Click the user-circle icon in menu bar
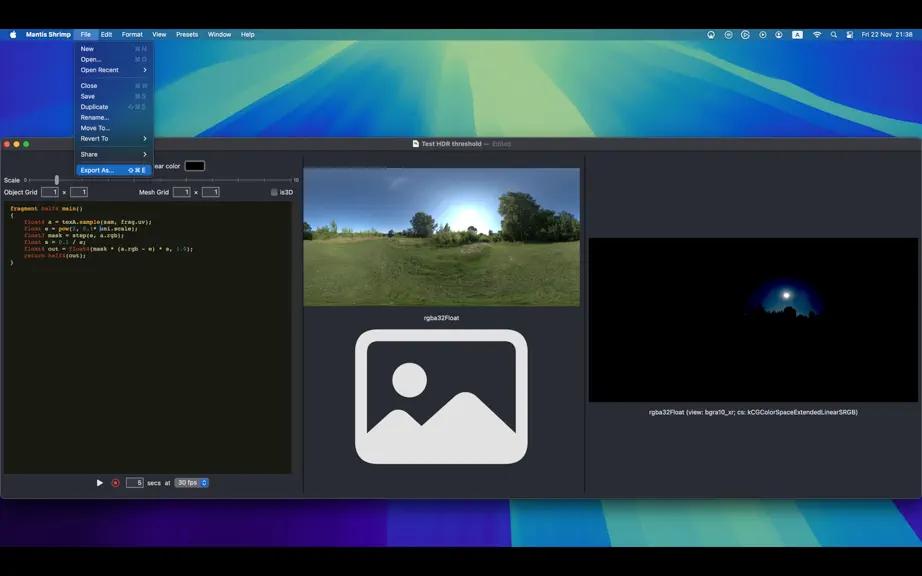Screen dimensions: 922x576 (779, 35)
